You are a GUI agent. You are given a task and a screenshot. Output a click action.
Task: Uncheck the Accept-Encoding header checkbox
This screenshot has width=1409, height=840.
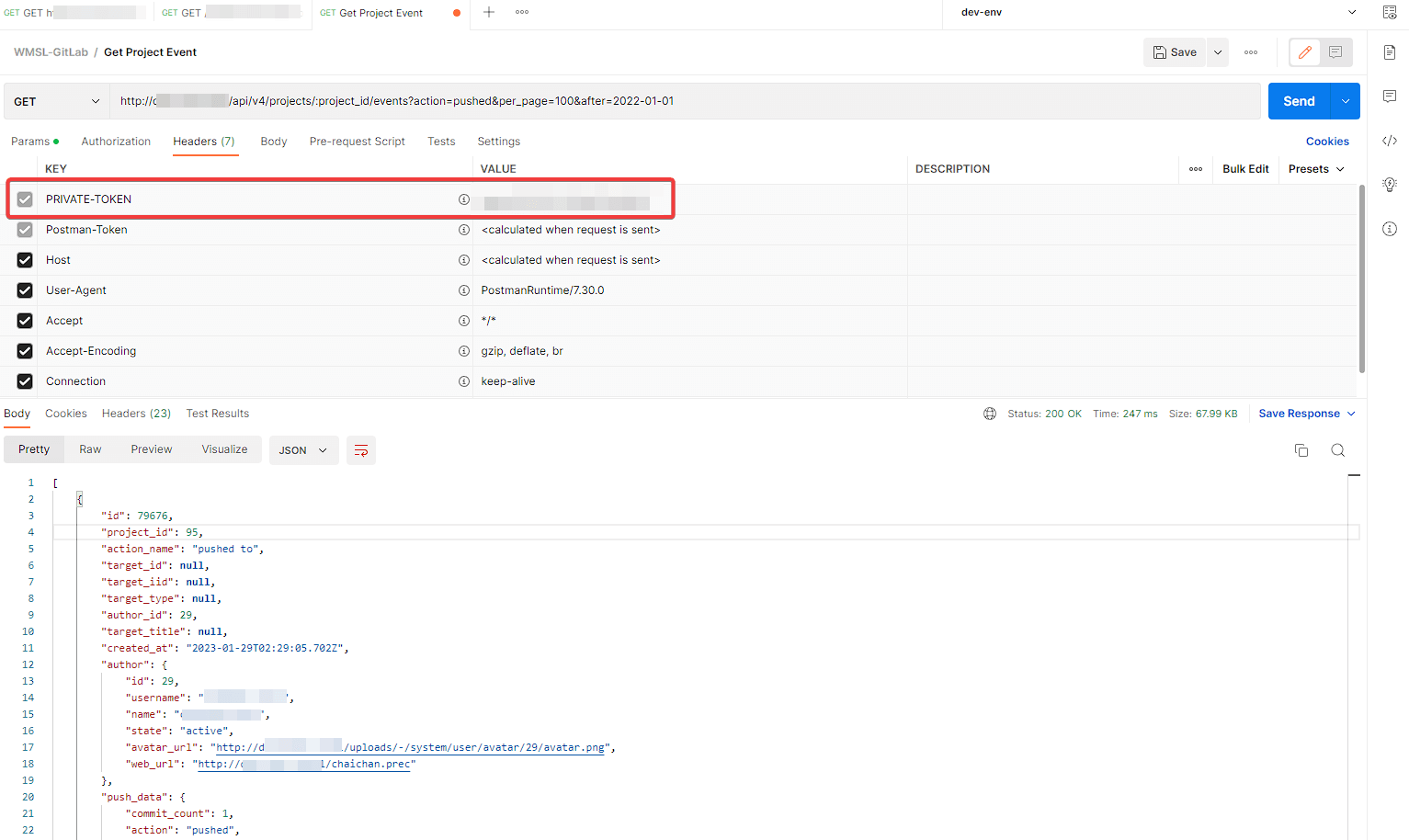click(25, 350)
